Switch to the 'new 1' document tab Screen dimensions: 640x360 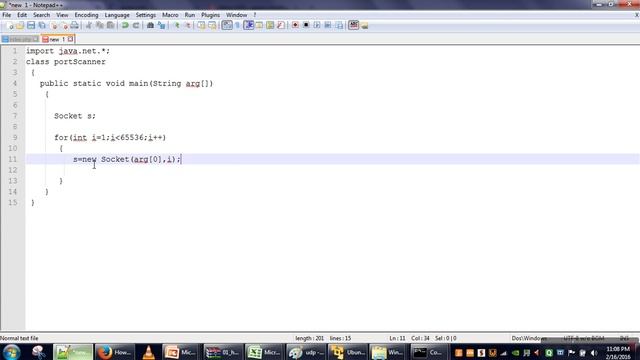(x=57, y=39)
